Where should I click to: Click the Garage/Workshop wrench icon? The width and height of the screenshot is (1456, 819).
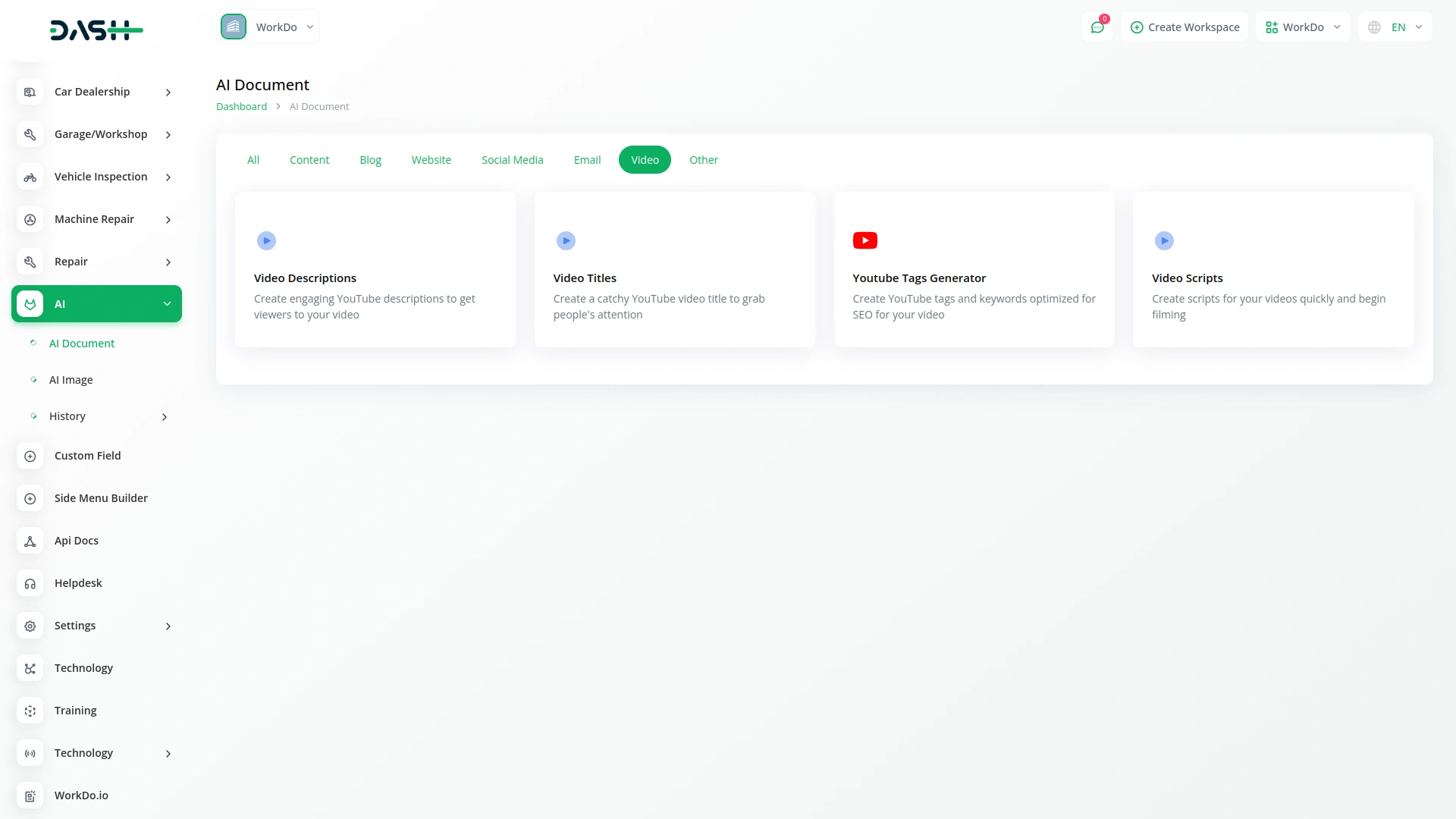tap(30, 134)
